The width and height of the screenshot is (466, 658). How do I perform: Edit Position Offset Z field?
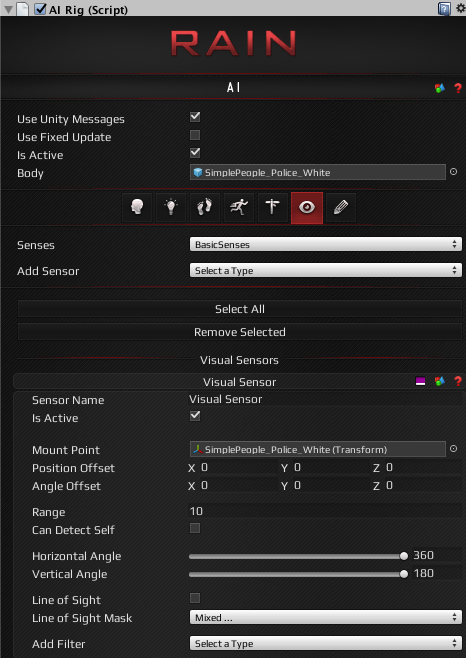point(423,467)
